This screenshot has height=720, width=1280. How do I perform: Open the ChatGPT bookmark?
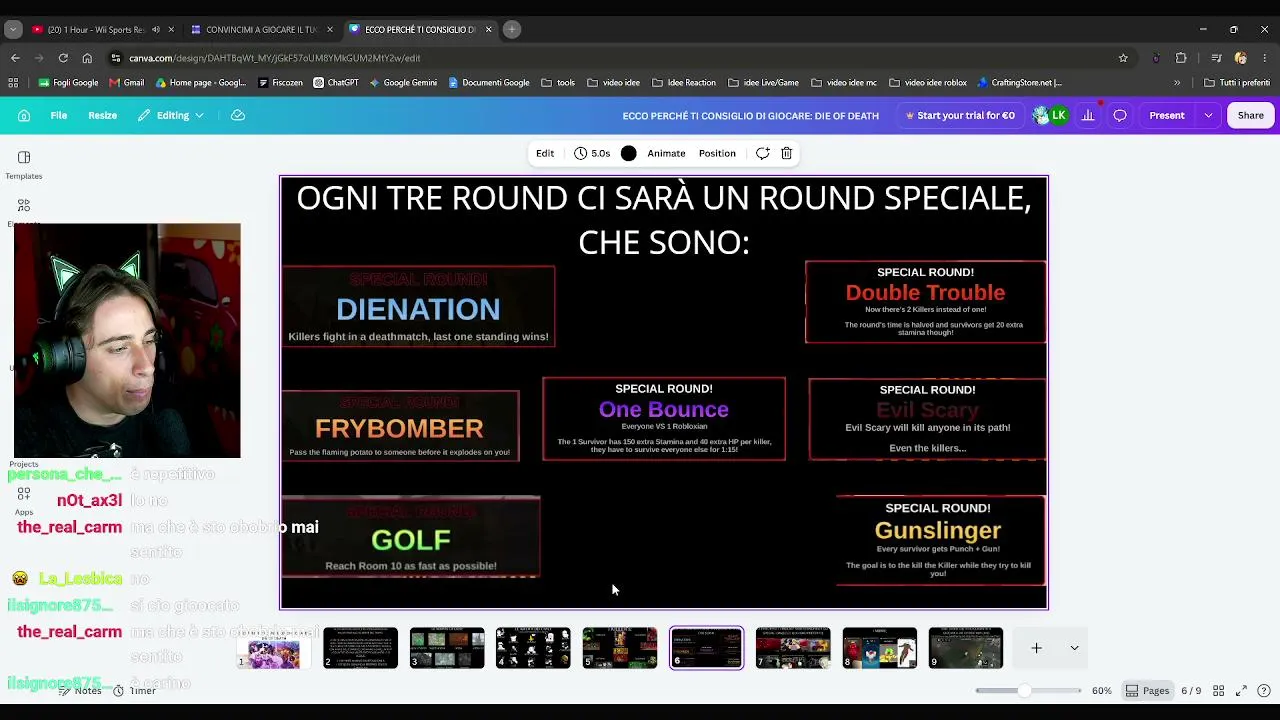(336, 83)
